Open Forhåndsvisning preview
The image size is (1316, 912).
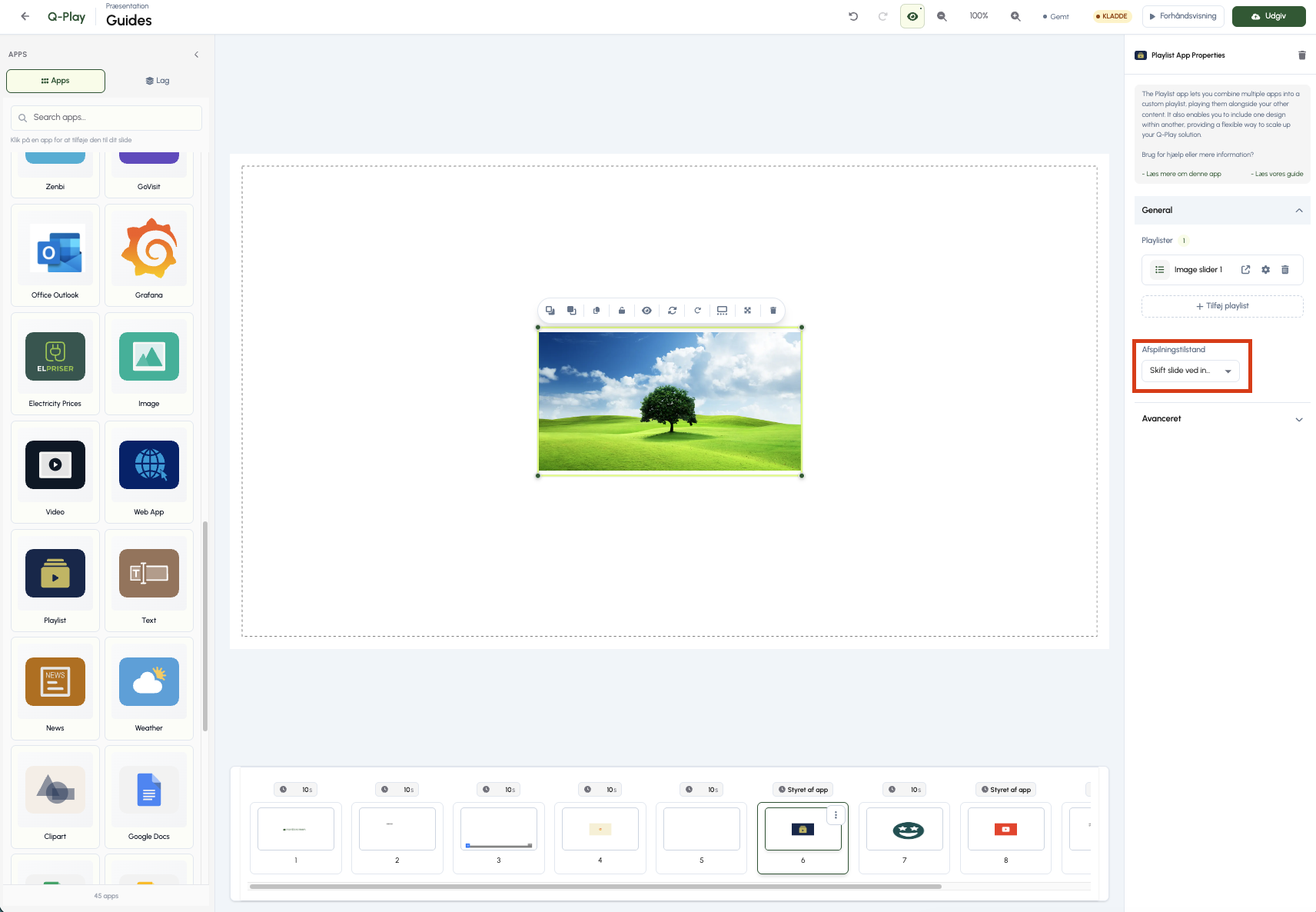[x=1183, y=16]
